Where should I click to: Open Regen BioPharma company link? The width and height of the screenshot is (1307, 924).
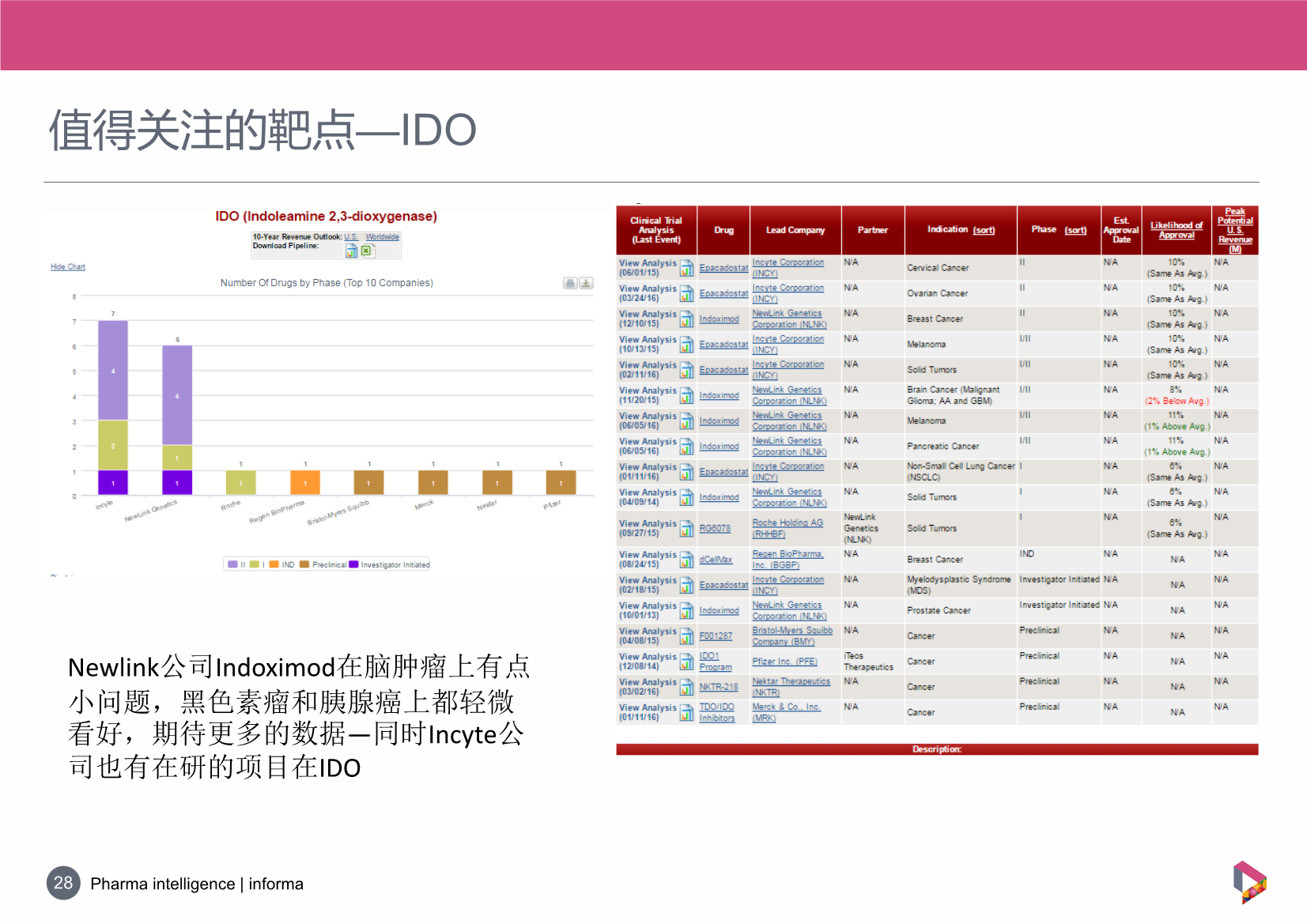pos(788,560)
